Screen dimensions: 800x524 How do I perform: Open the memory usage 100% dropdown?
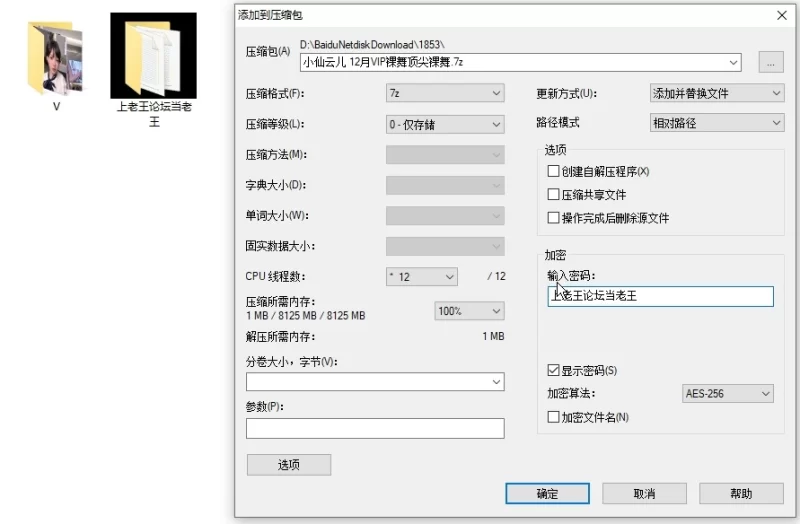point(469,311)
